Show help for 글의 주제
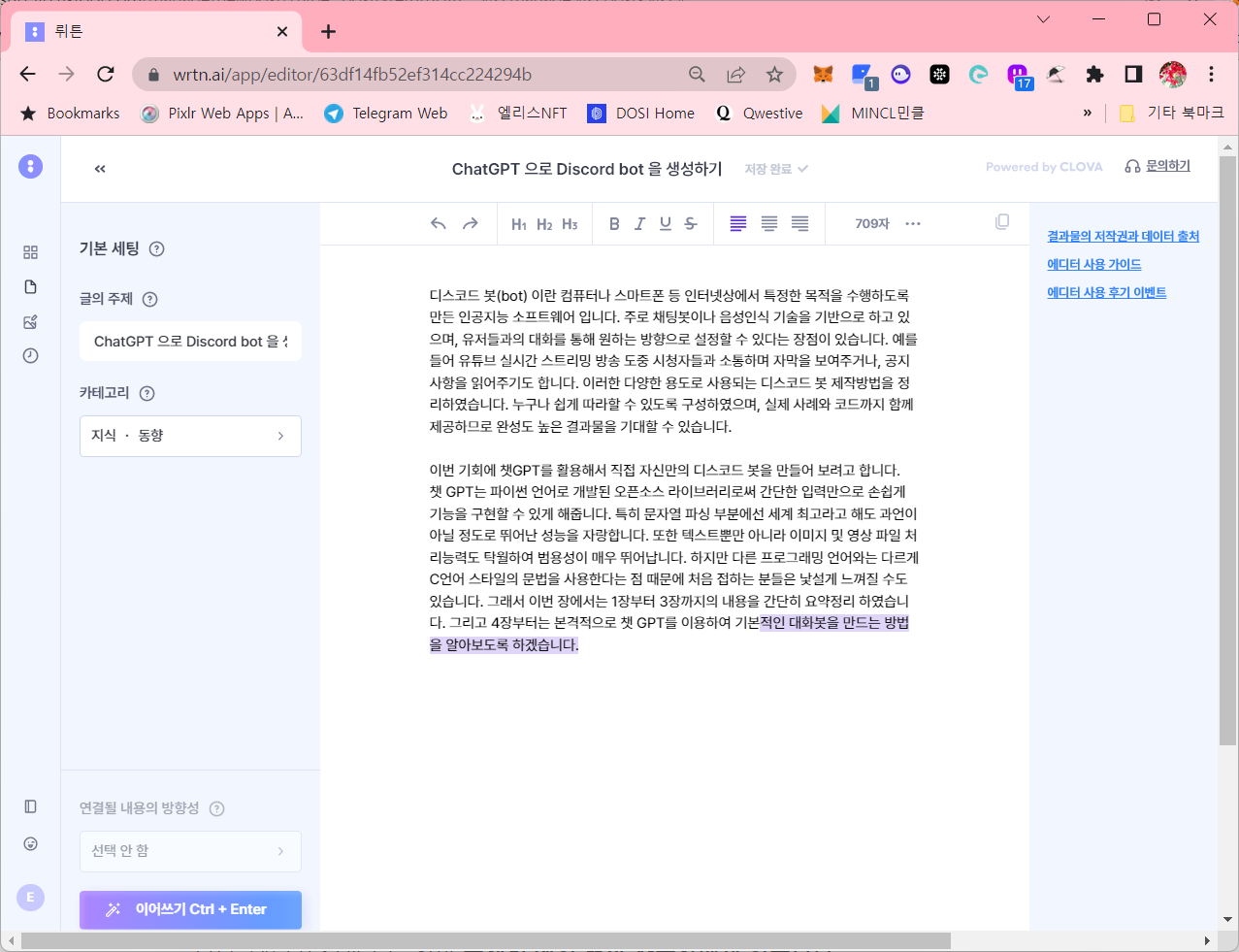The height and width of the screenshot is (952, 1239). [150, 299]
